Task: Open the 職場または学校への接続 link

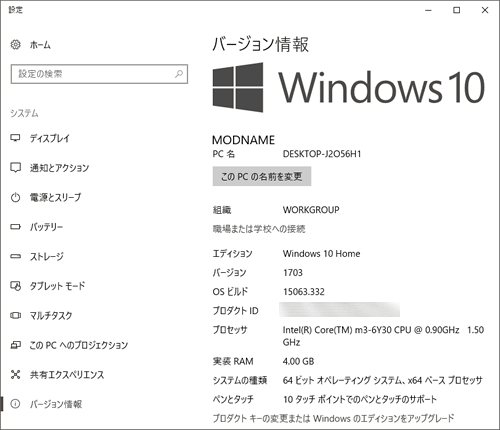Action: point(259,229)
